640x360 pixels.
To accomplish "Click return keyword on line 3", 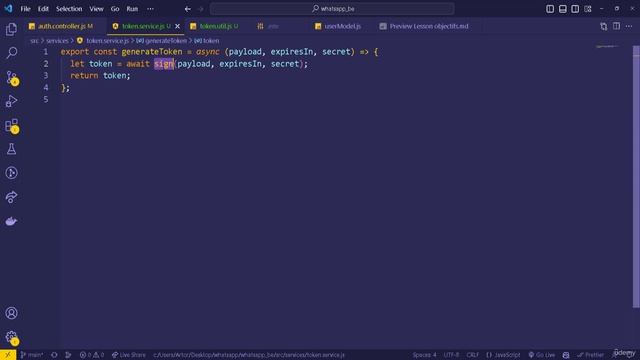I will coord(84,76).
